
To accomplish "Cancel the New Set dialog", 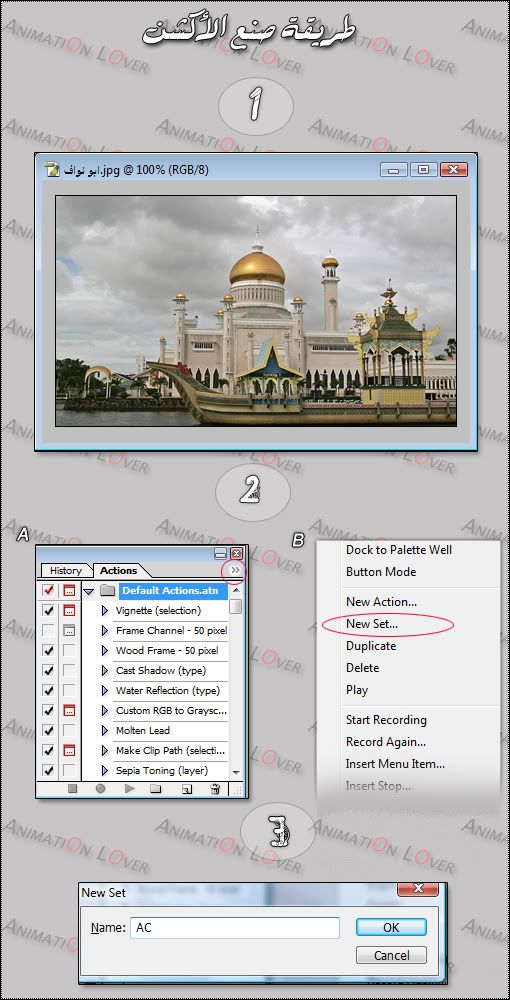I will point(391,955).
